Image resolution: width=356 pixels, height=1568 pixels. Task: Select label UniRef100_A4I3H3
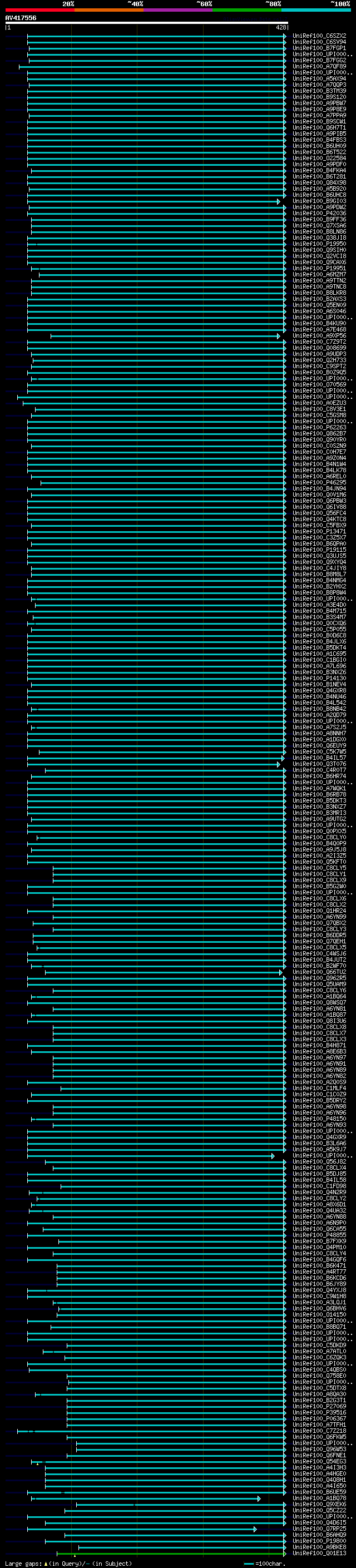tap(319, 1467)
